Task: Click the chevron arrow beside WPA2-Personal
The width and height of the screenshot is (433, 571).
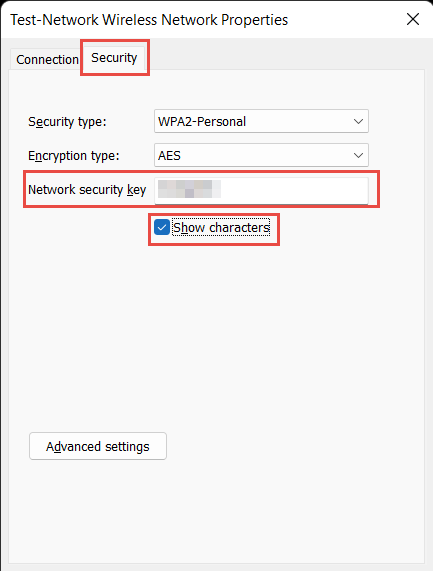Action: tap(358, 121)
